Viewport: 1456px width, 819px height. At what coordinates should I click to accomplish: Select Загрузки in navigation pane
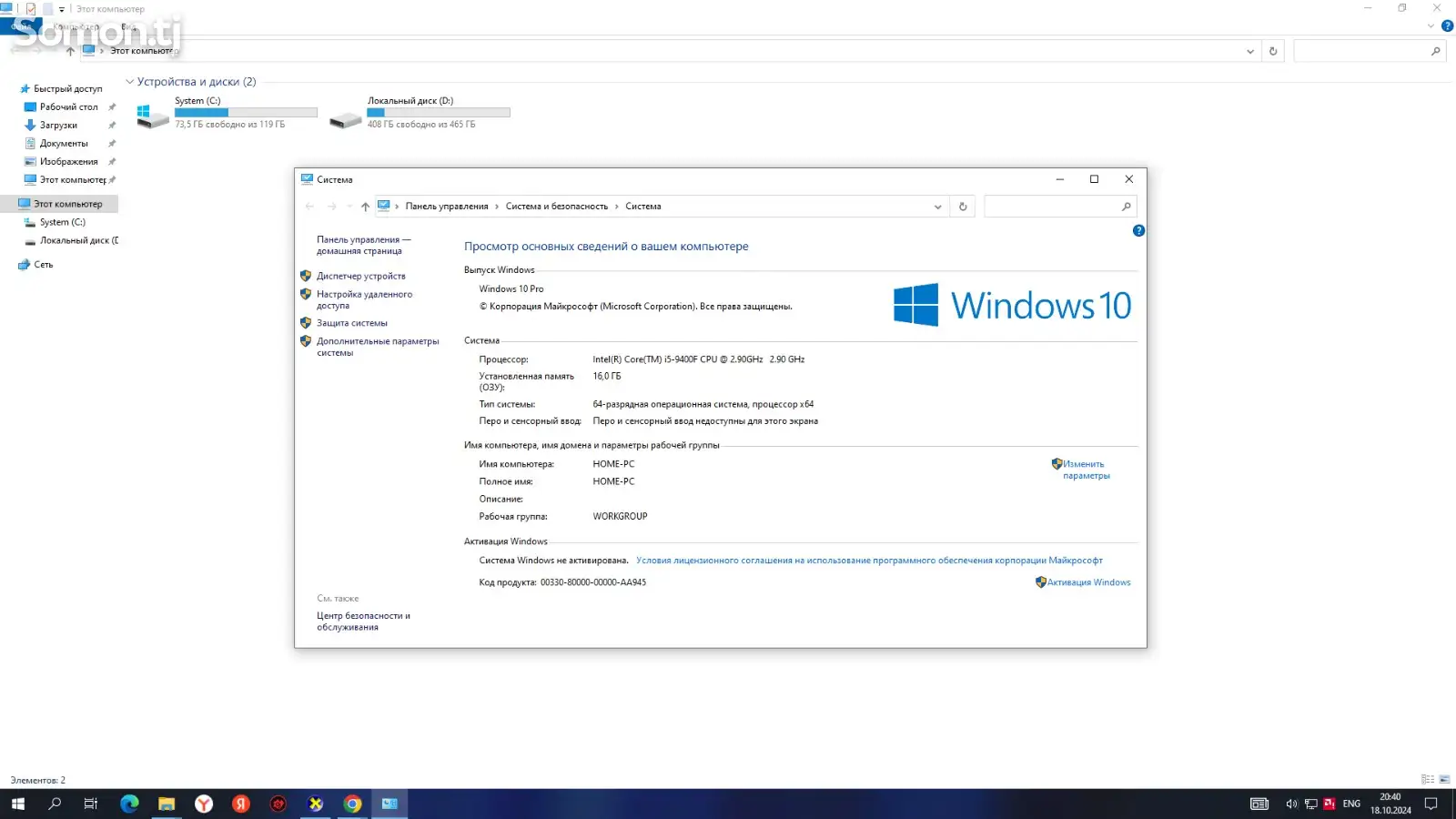(x=58, y=126)
